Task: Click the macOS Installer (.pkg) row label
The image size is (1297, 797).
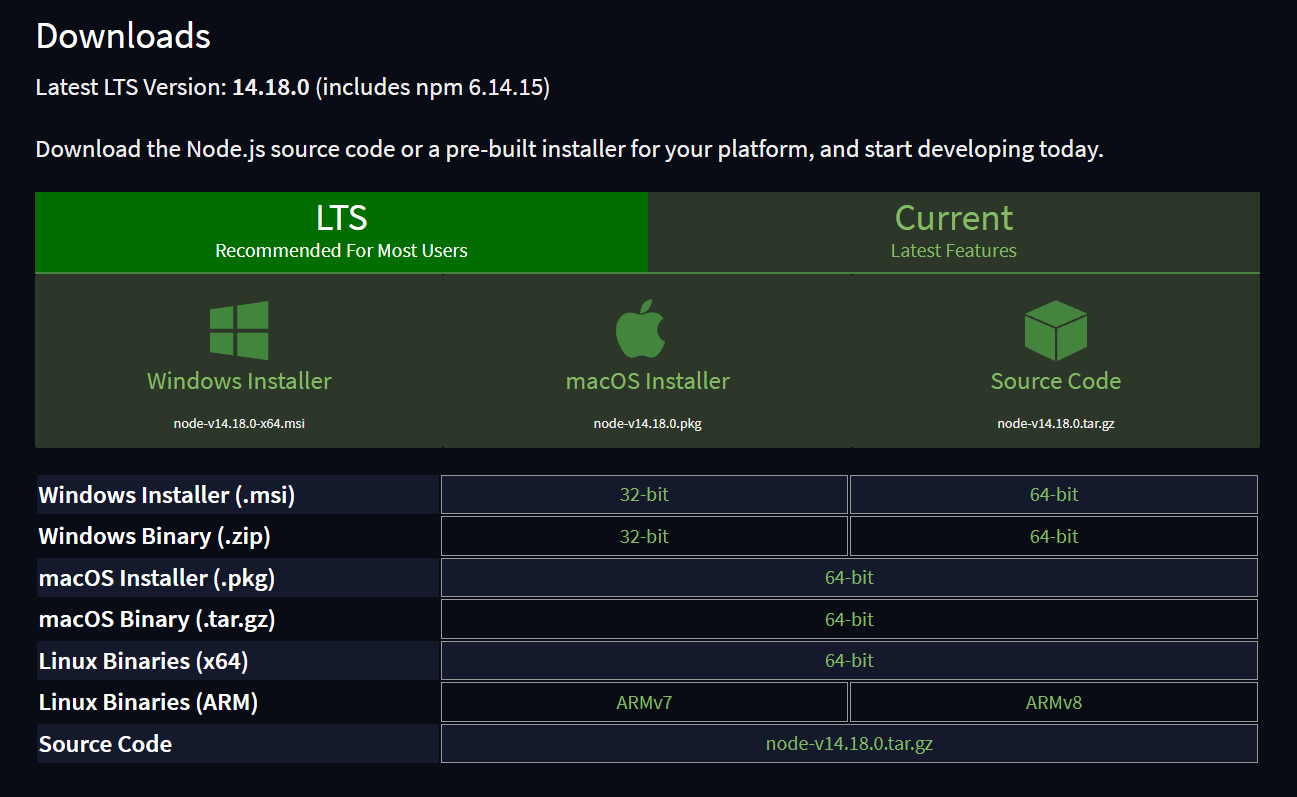Action: (x=157, y=578)
